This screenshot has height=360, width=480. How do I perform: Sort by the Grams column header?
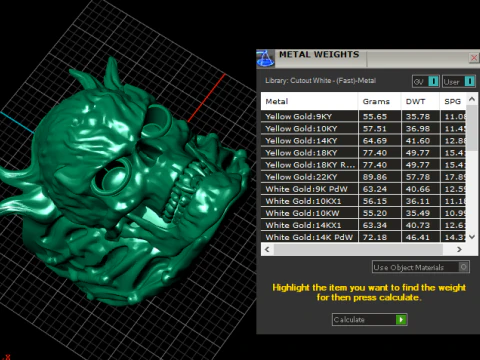pyautogui.click(x=380, y=101)
